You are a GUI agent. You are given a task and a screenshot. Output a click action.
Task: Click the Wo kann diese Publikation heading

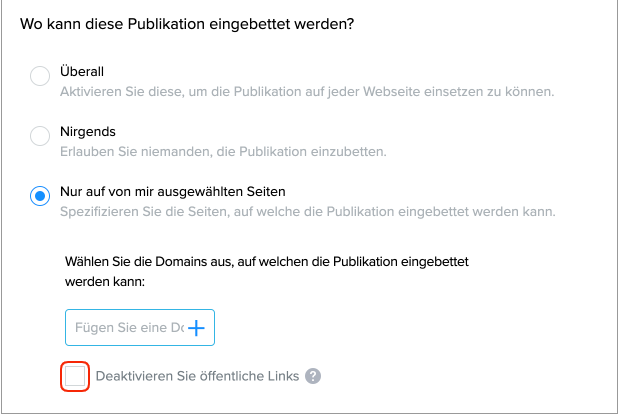coord(187,24)
